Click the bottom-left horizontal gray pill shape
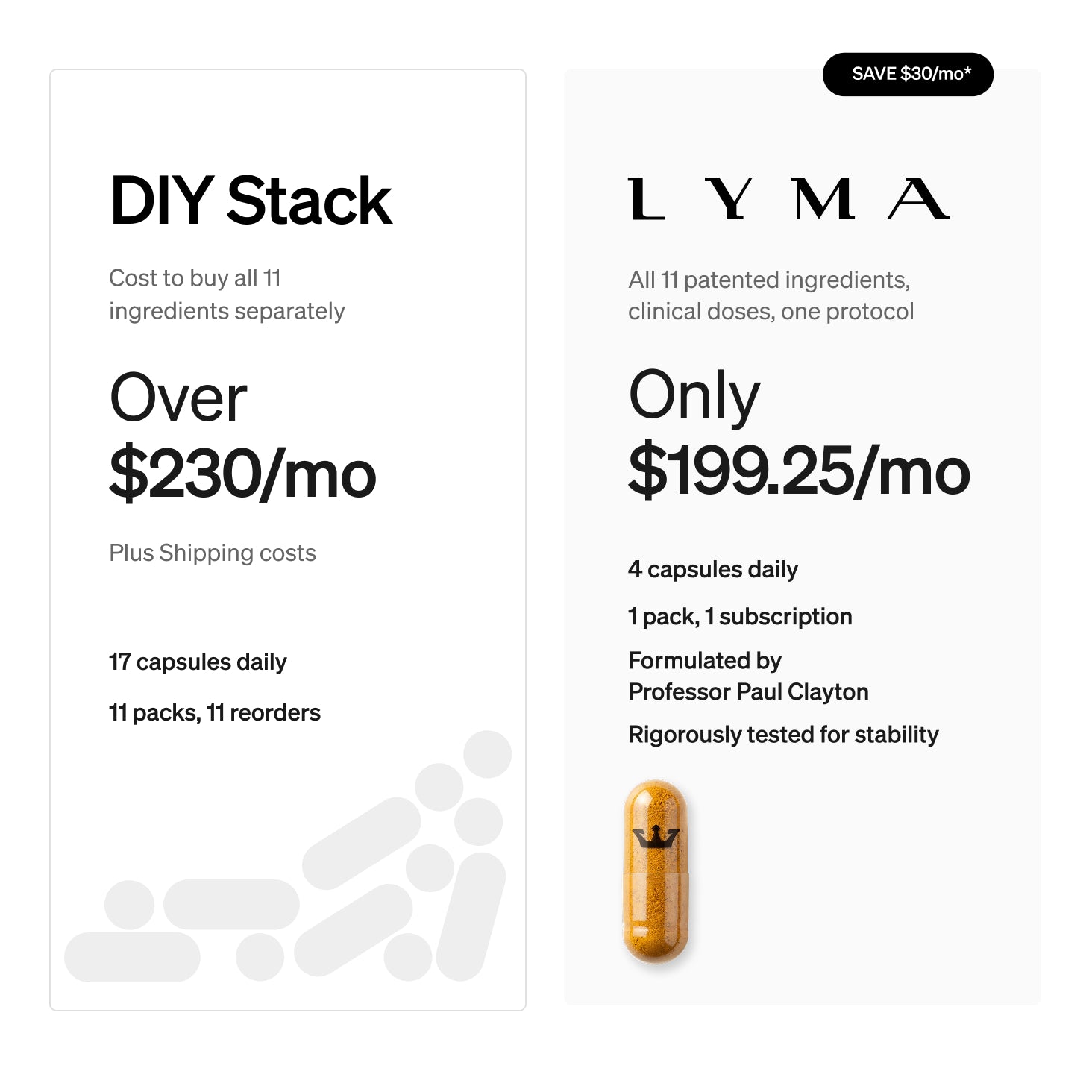This screenshot has height=1092, width=1092. click(132, 956)
